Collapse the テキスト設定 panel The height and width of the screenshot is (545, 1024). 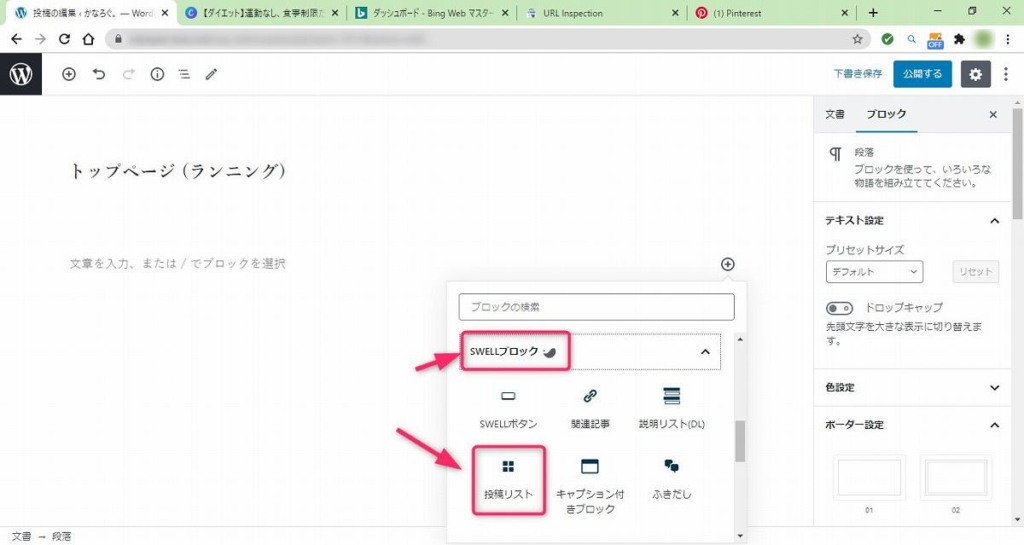(x=994, y=220)
